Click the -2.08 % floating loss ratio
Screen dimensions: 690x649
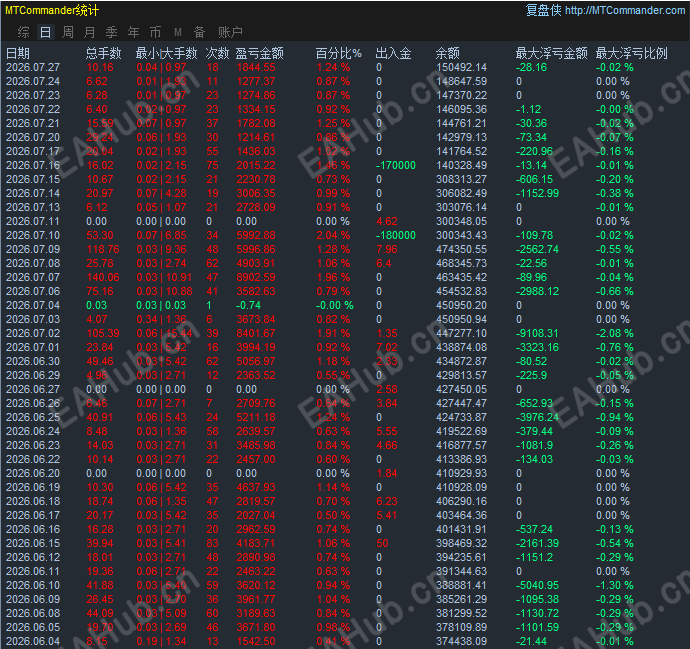pos(615,334)
